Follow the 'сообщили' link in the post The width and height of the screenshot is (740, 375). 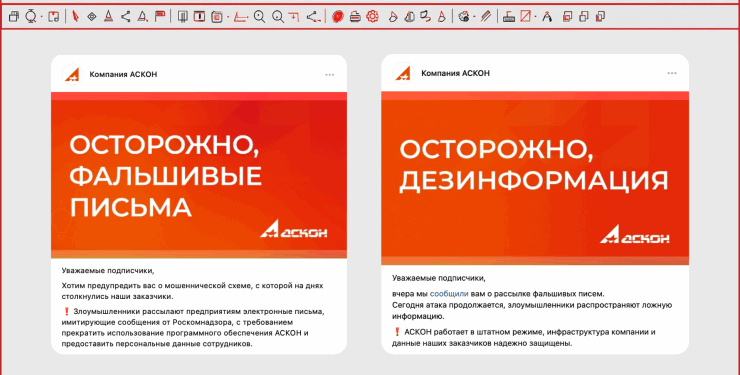[449, 293]
